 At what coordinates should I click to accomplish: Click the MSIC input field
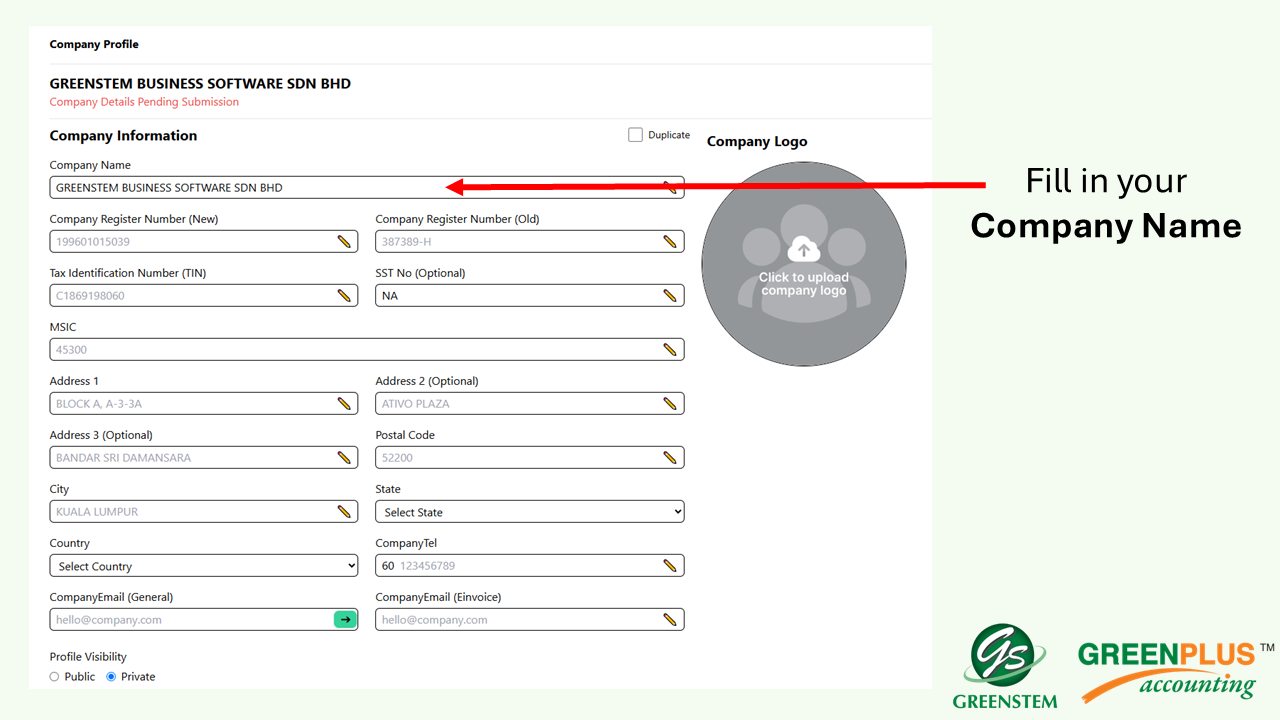[367, 349]
